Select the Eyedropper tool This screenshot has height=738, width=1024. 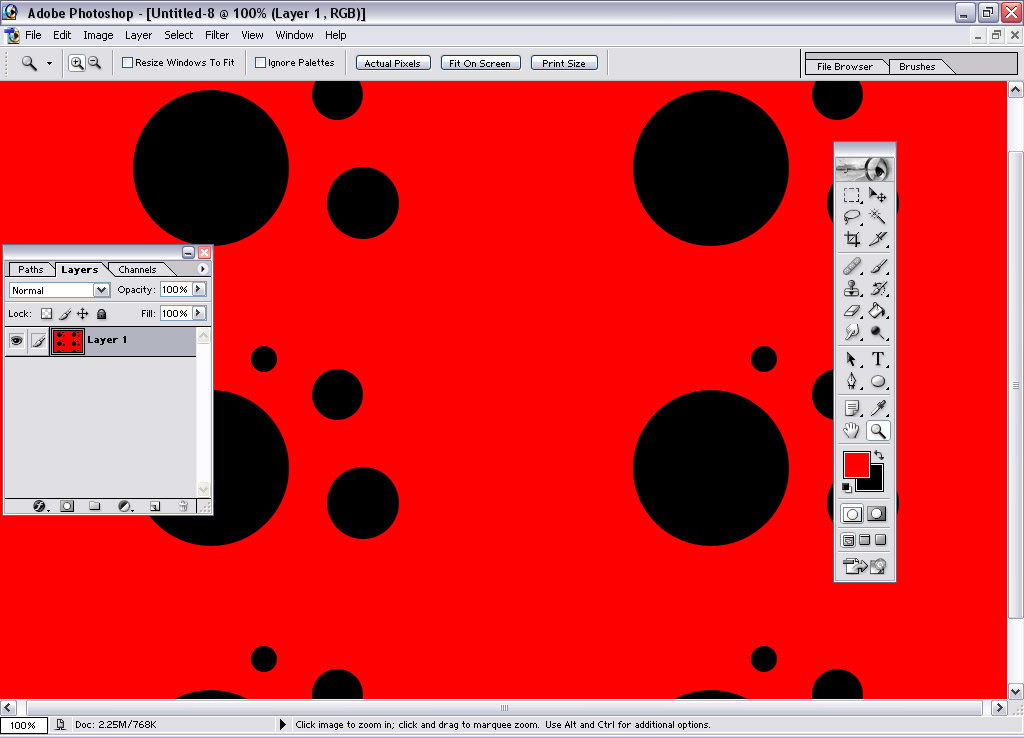point(878,408)
